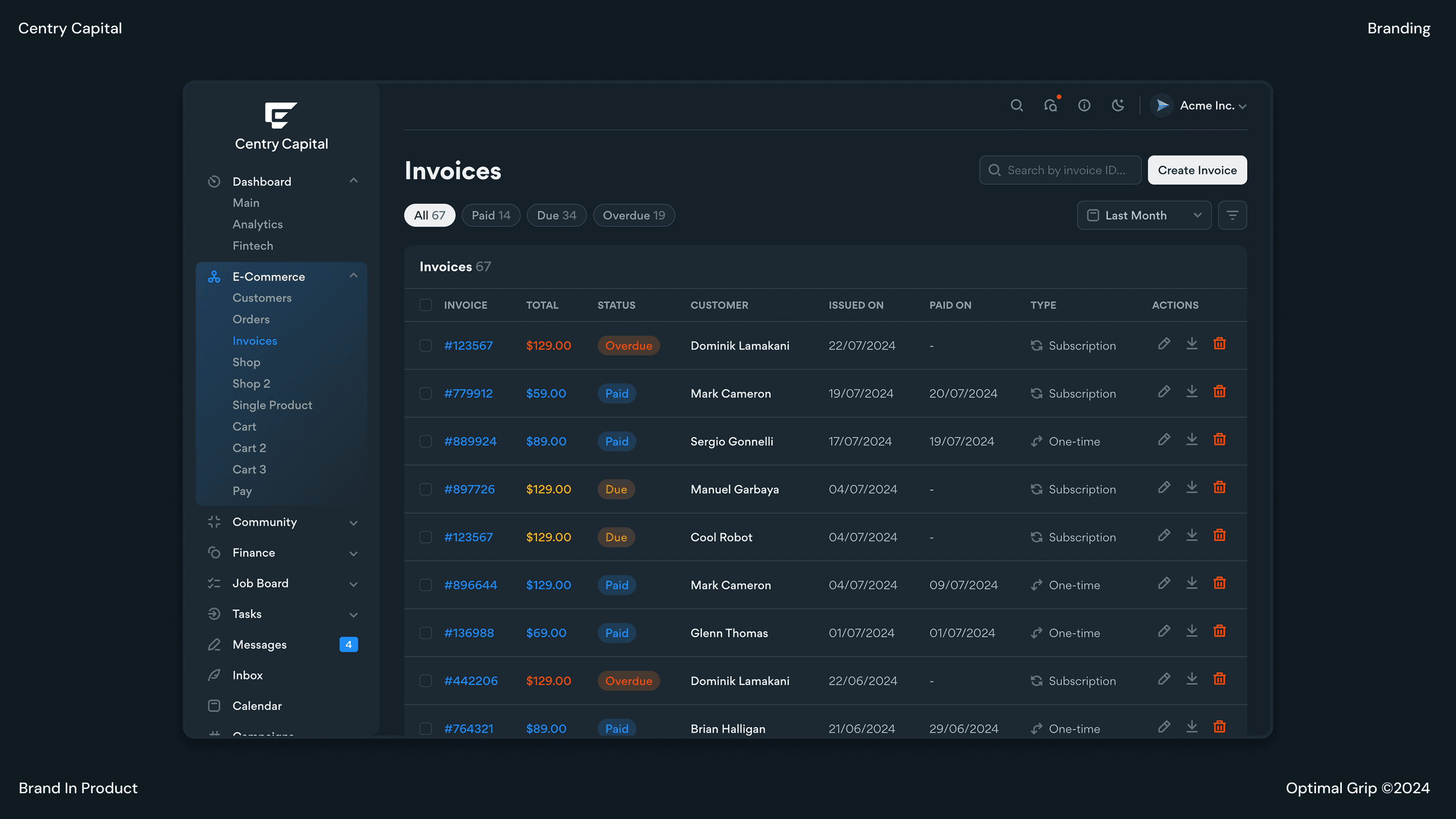1456x819 pixels.
Task: Delete invoice #897726 with trash icon
Action: (x=1219, y=487)
